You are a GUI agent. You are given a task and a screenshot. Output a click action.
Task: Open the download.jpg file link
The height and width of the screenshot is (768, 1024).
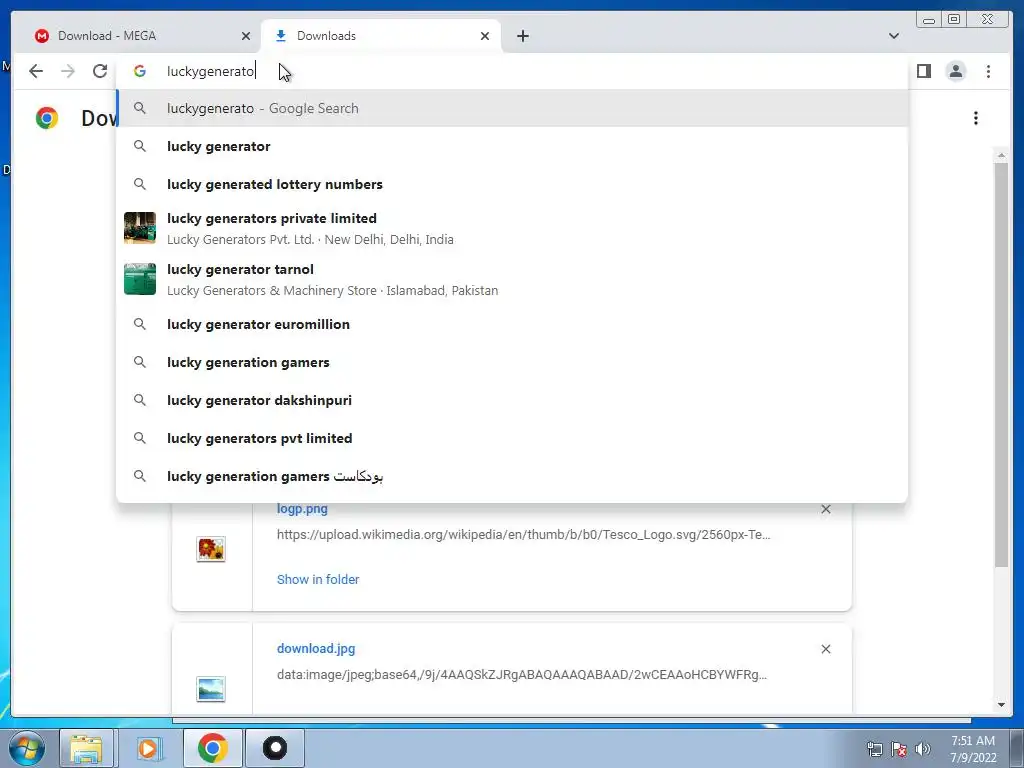coord(316,648)
